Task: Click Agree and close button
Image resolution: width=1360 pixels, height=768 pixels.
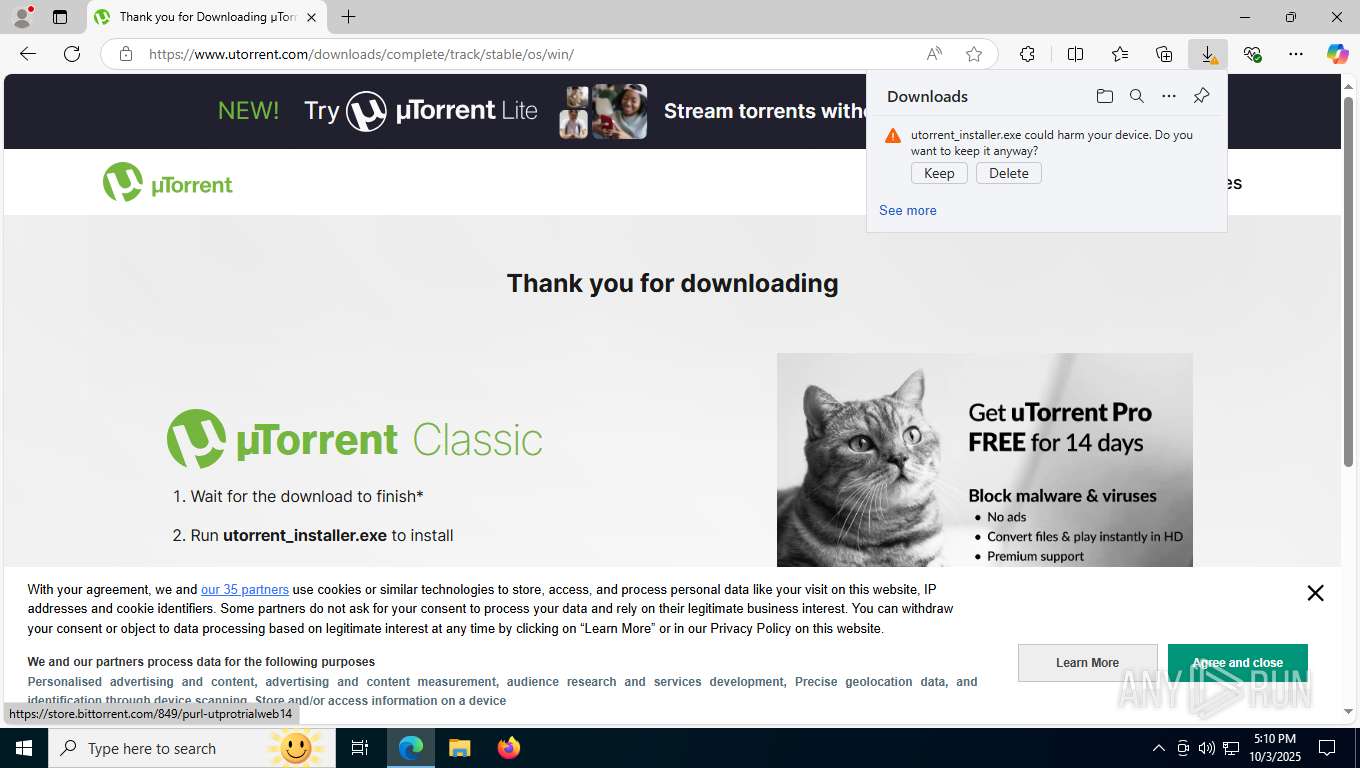Action: (1238, 663)
